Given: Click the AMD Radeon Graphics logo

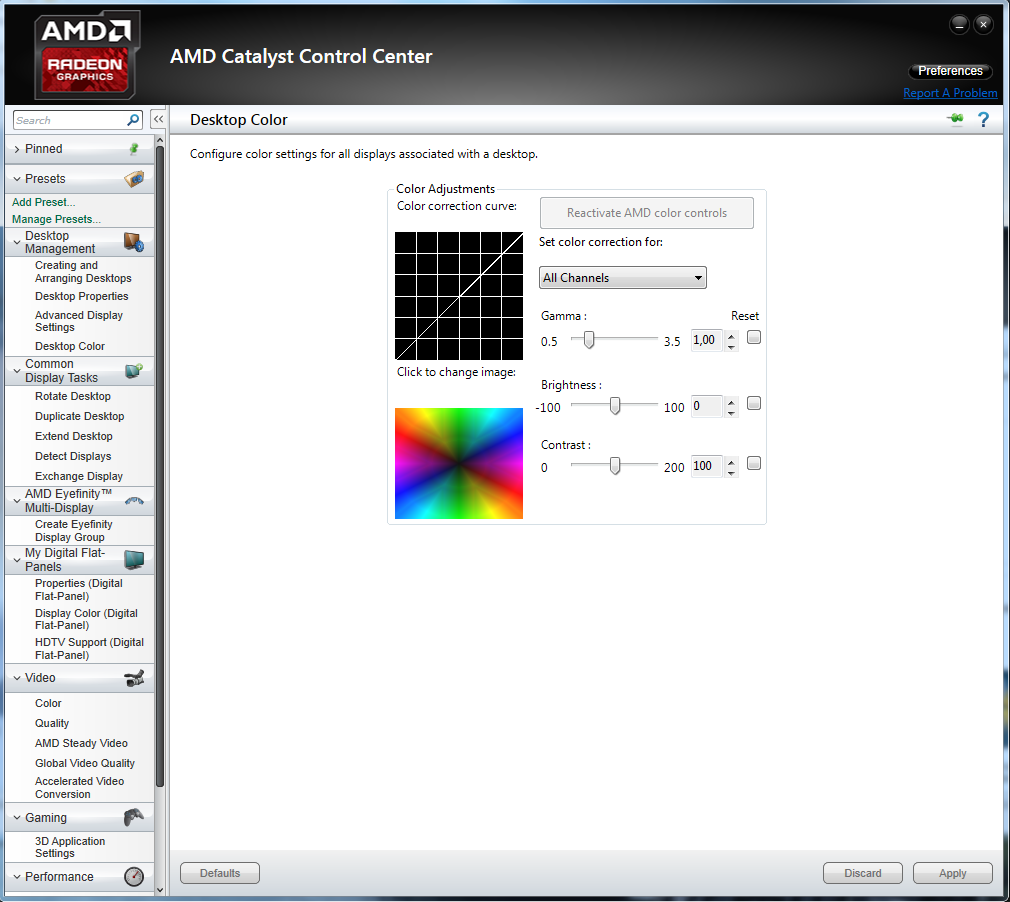Looking at the screenshot, I should 86,55.
